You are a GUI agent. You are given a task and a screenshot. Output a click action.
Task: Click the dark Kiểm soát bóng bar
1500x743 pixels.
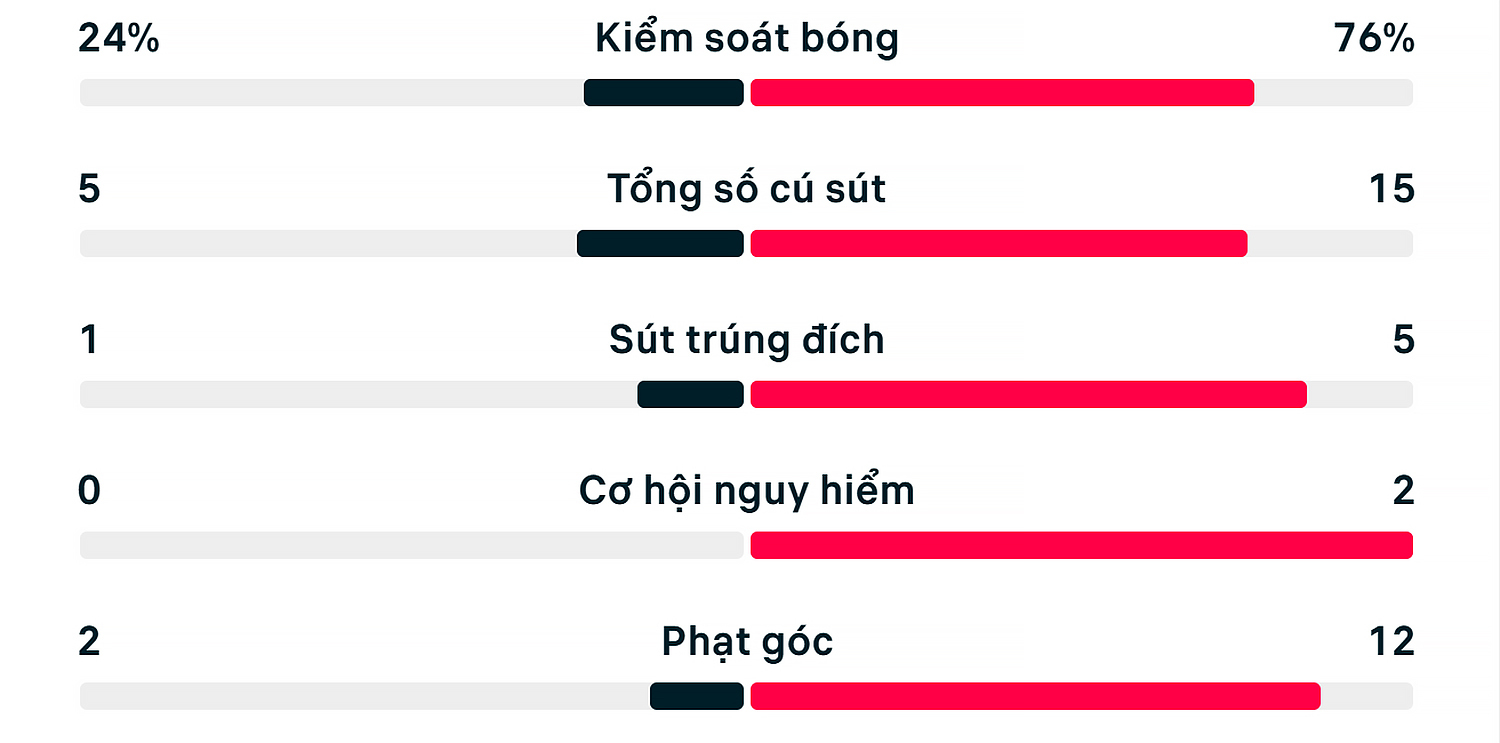click(664, 93)
